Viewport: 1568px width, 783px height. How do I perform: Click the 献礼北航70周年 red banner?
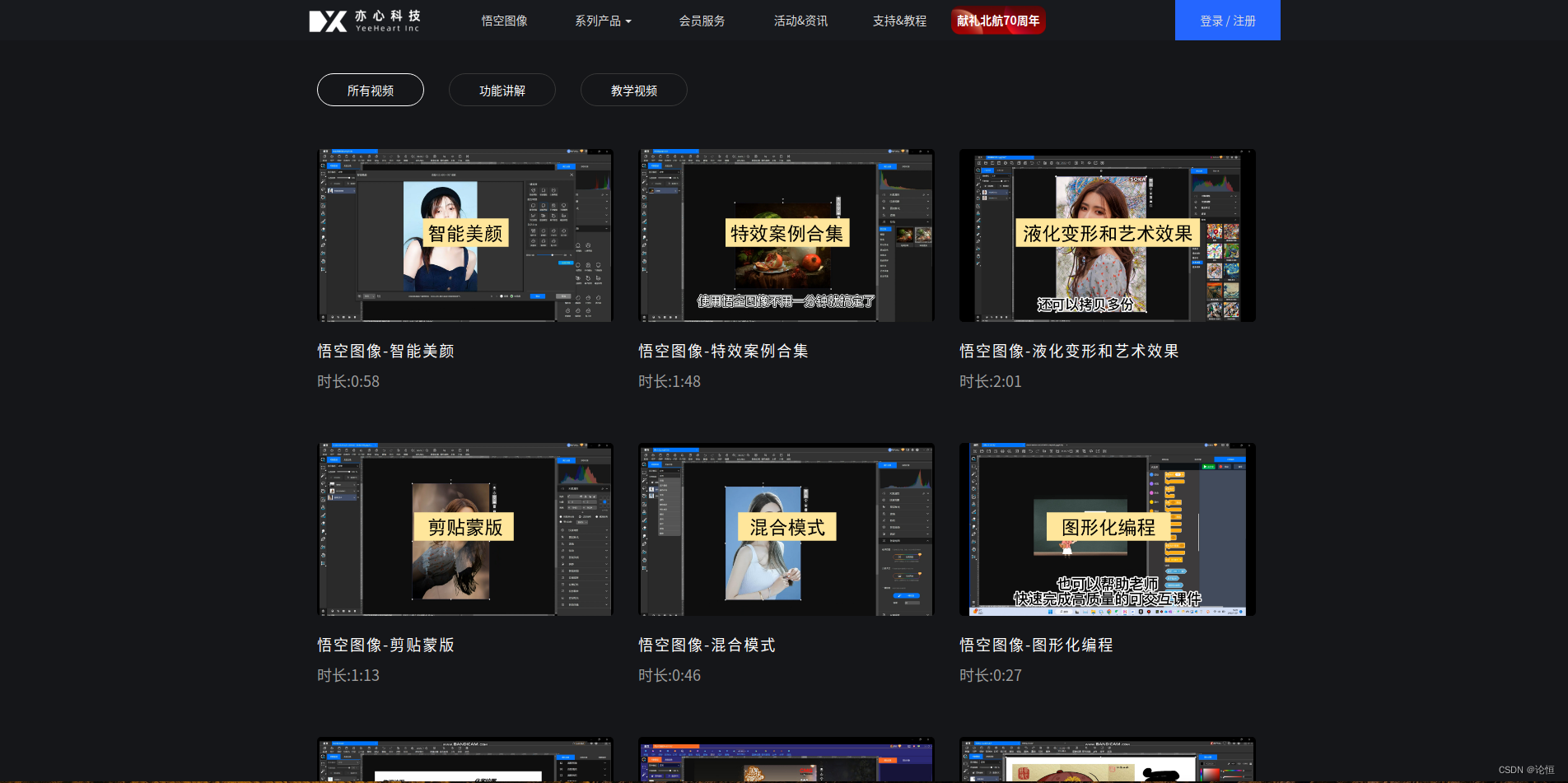[998, 21]
